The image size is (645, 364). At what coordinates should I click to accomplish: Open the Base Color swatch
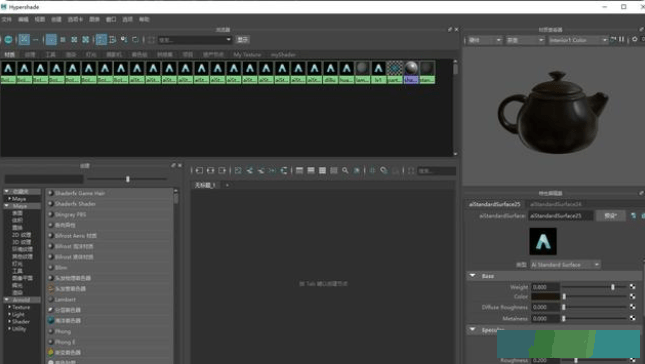pos(545,296)
